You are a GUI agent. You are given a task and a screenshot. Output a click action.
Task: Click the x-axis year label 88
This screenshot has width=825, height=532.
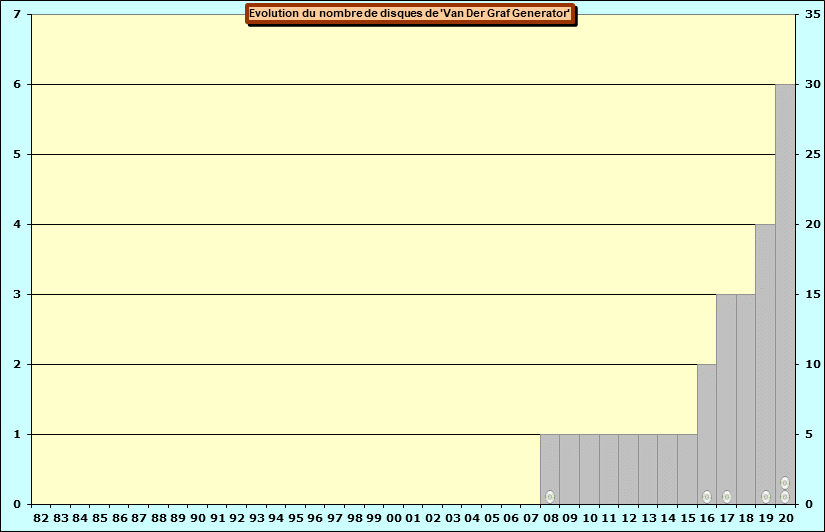pos(158,518)
